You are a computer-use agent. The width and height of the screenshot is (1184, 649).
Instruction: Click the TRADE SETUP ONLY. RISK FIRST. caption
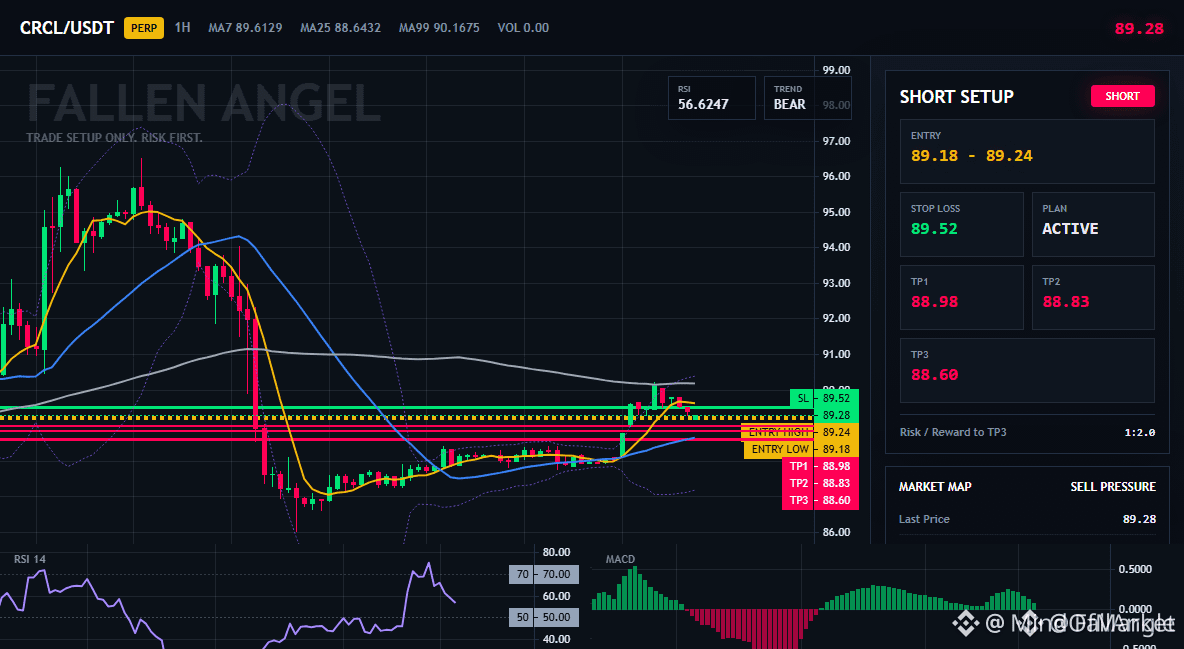tap(114, 138)
